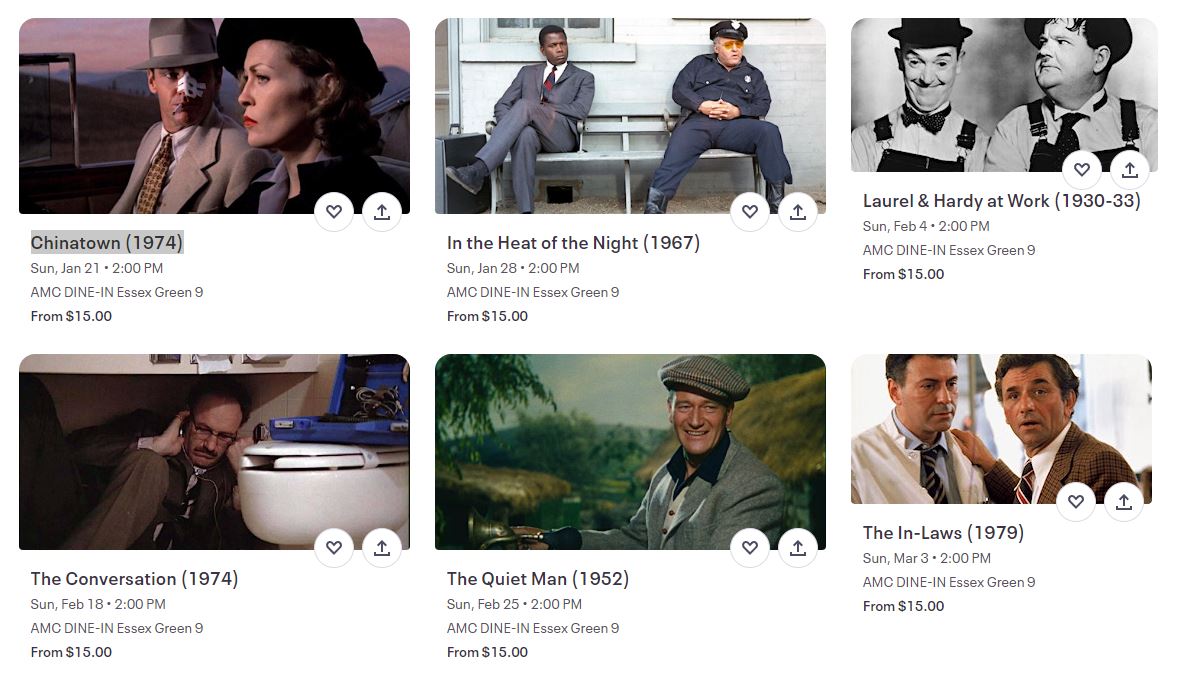This screenshot has height=673, width=1183.
Task: Save In the Heat of the Night to favorites
Action: (750, 212)
